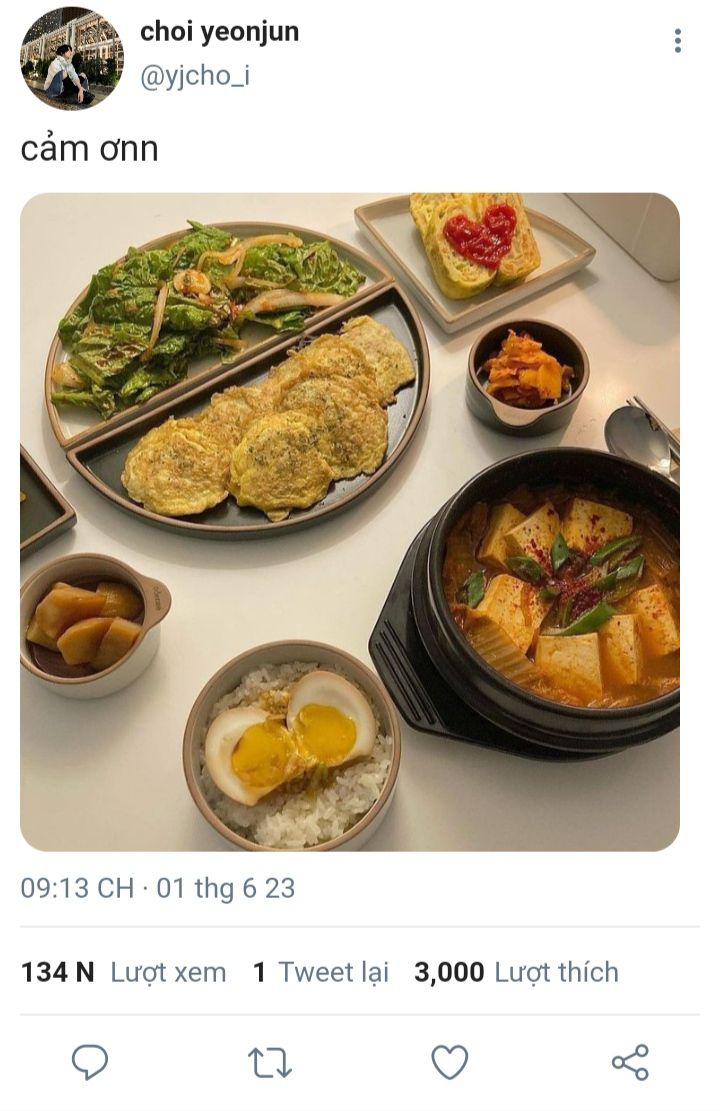Viewport: 720px width, 1111px height.
Task: Click the date 01 thg 6 23
Action: (225, 888)
